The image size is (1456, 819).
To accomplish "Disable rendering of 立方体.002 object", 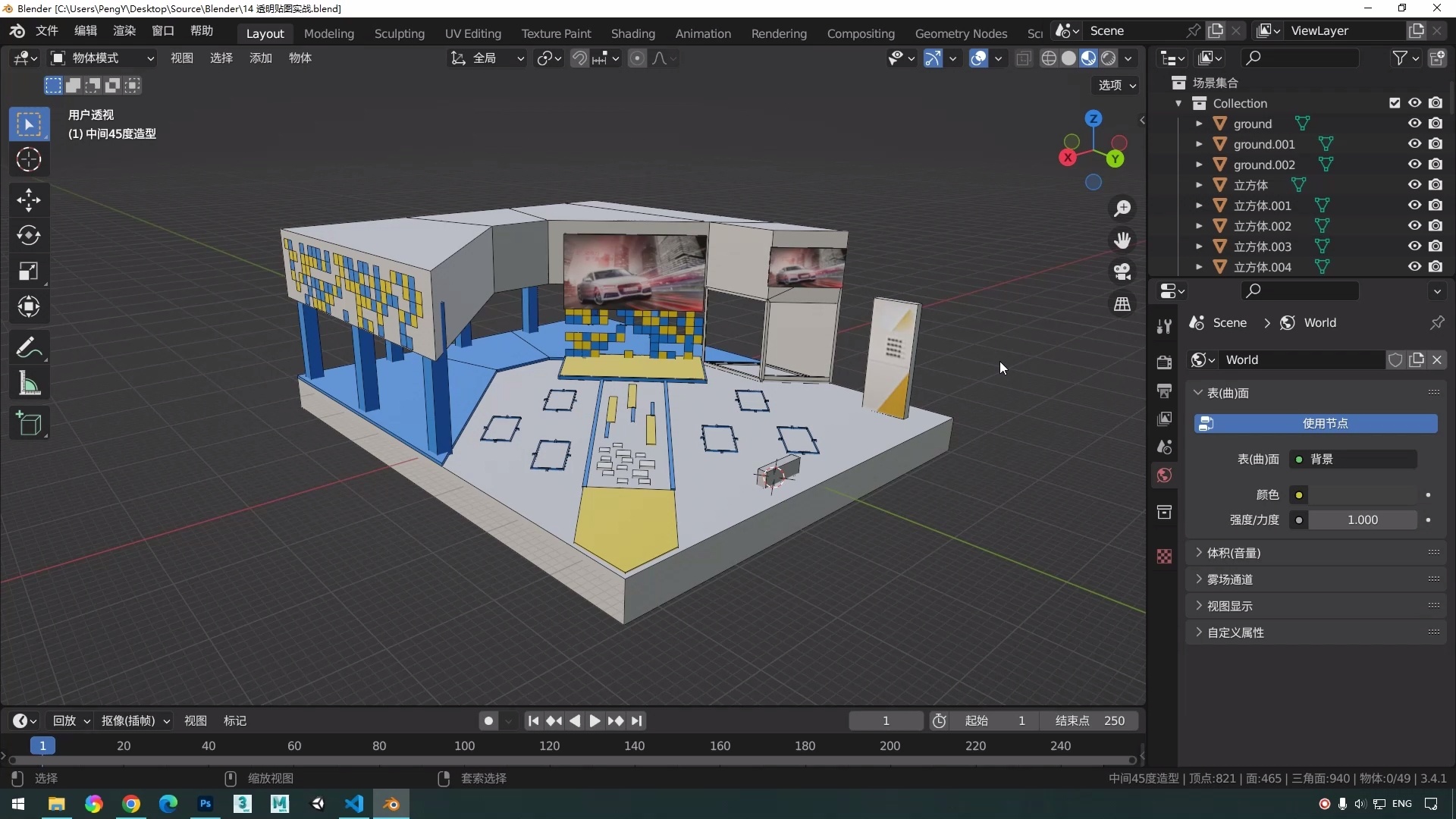I will pos(1436,226).
